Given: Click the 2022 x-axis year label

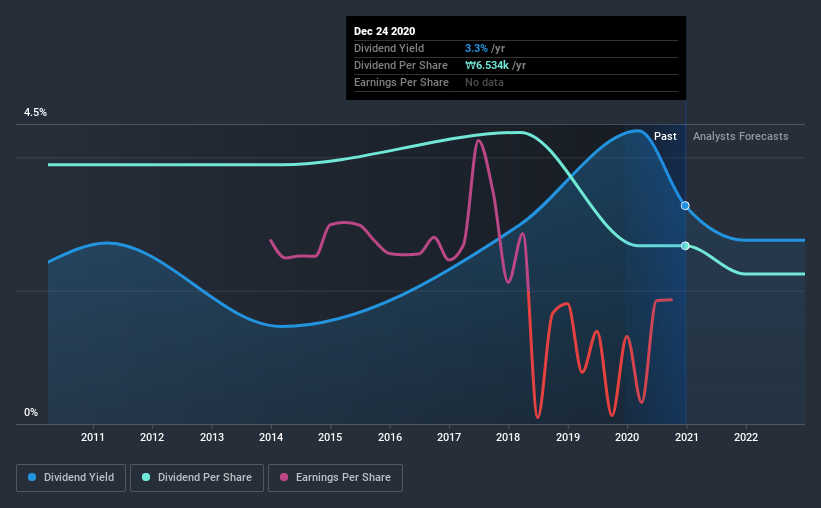Looking at the screenshot, I should click(x=746, y=437).
